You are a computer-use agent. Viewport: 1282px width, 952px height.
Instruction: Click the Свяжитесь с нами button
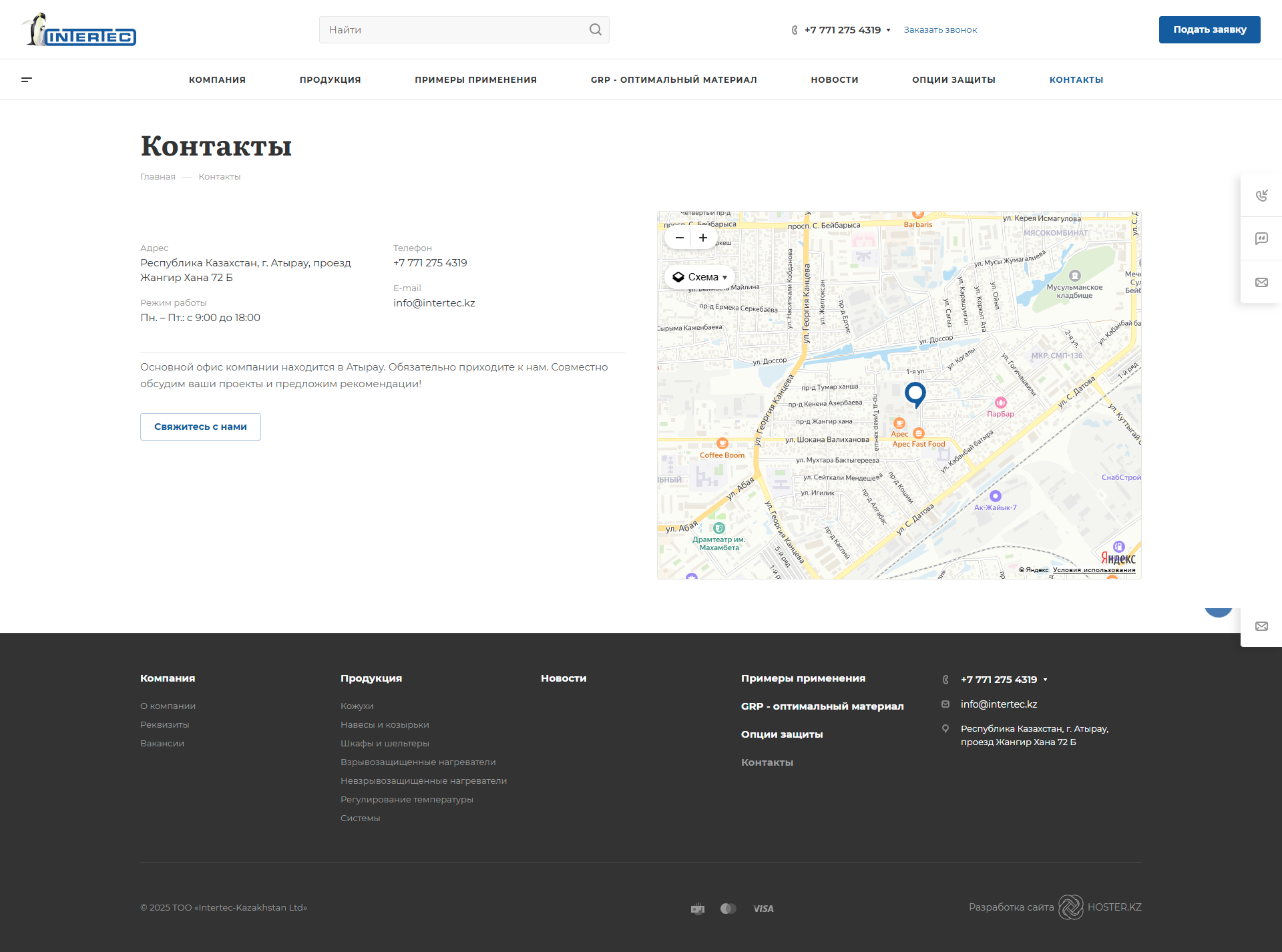coord(200,427)
